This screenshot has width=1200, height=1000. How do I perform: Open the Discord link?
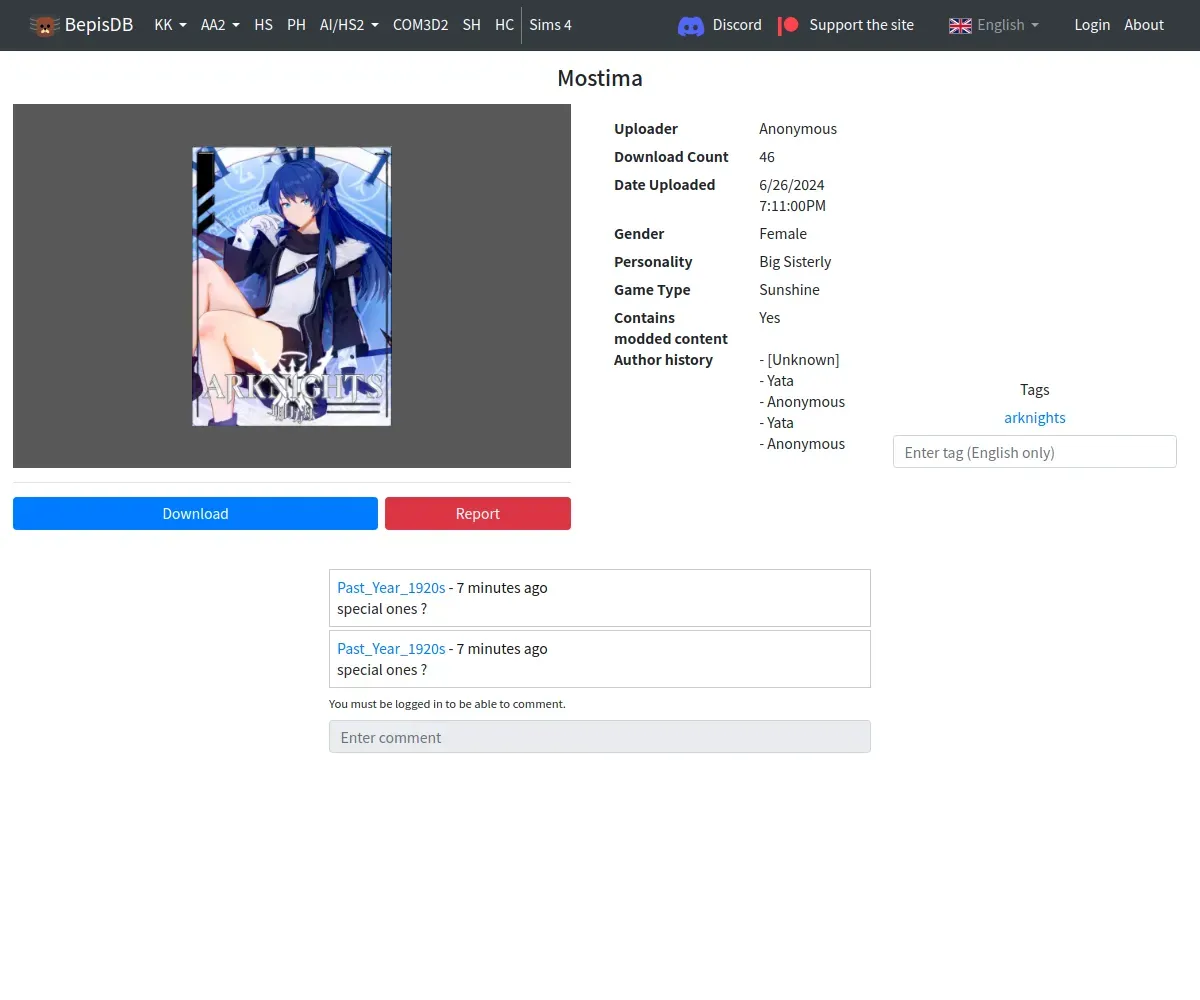(x=720, y=25)
